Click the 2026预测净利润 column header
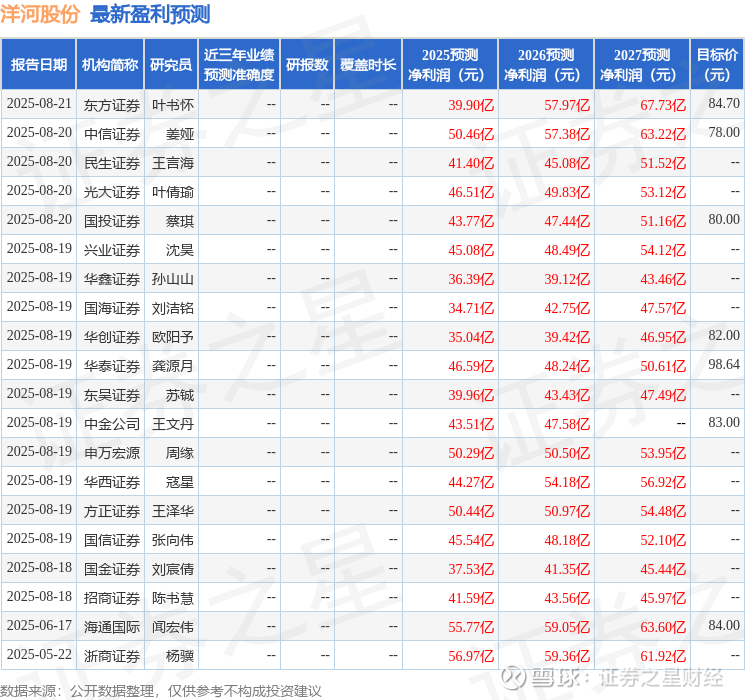Image resolution: width=745 pixels, height=700 pixels. pos(546,65)
